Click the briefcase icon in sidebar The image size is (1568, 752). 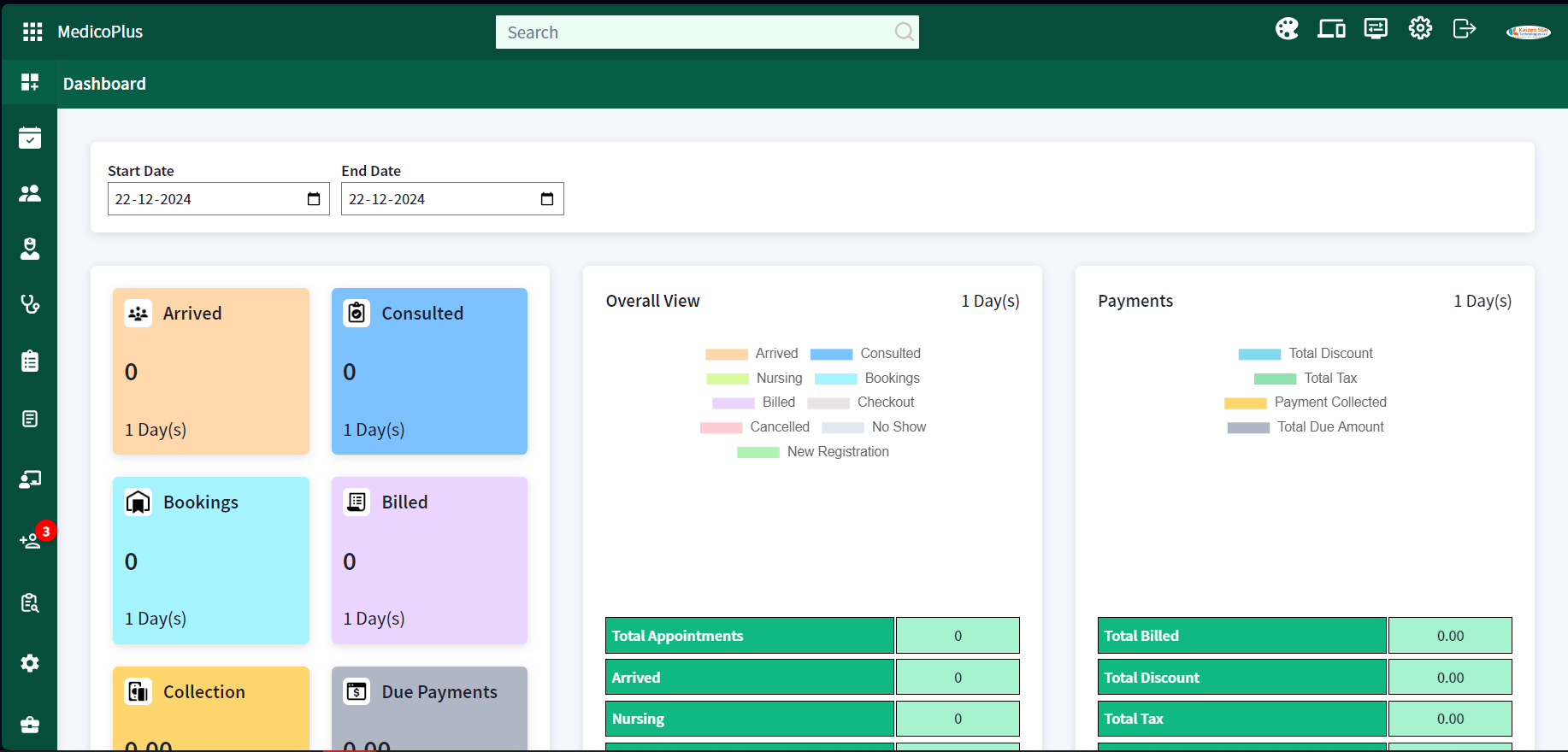(x=30, y=725)
